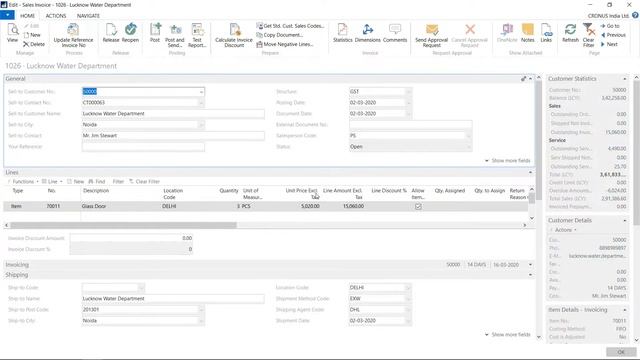Click Clear Filter in the Lines toolbar
640x360 pixels.
tap(144, 182)
